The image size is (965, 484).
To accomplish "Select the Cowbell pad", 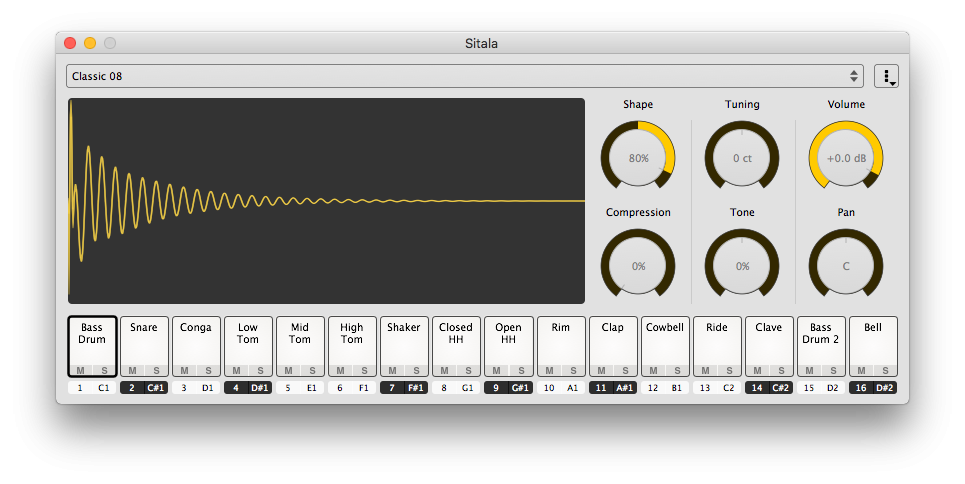I will click(x=665, y=346).
